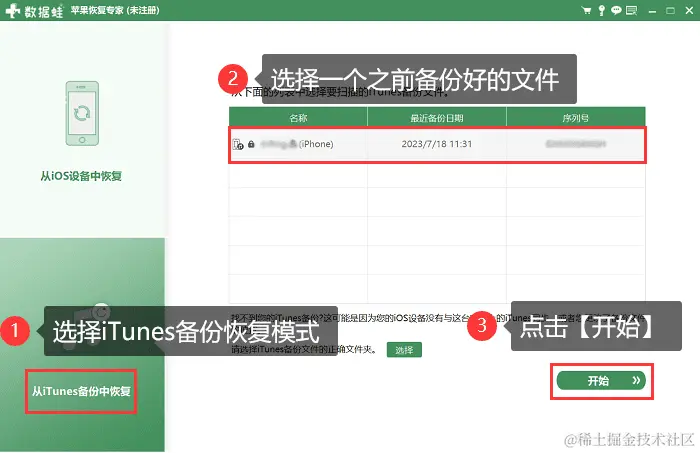Open the title bar menu icon

click(631, 10)
